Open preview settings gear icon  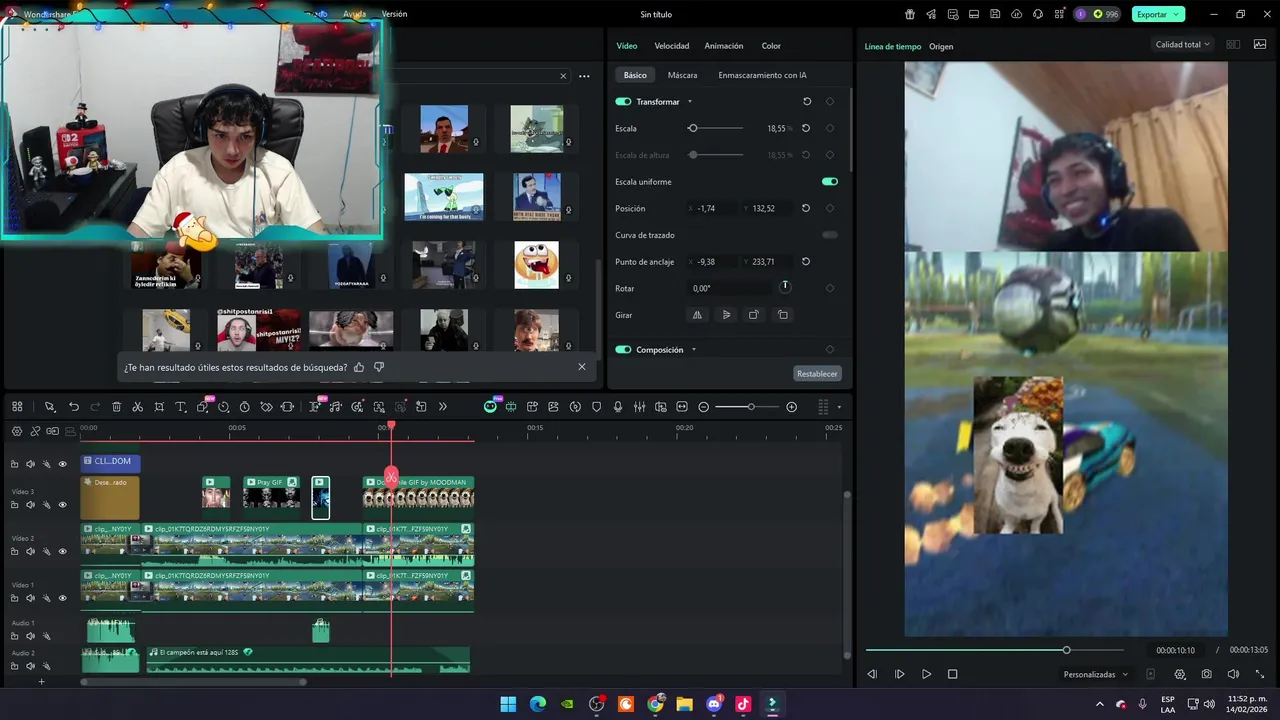pyautogui.click(x=1180, y=674)
